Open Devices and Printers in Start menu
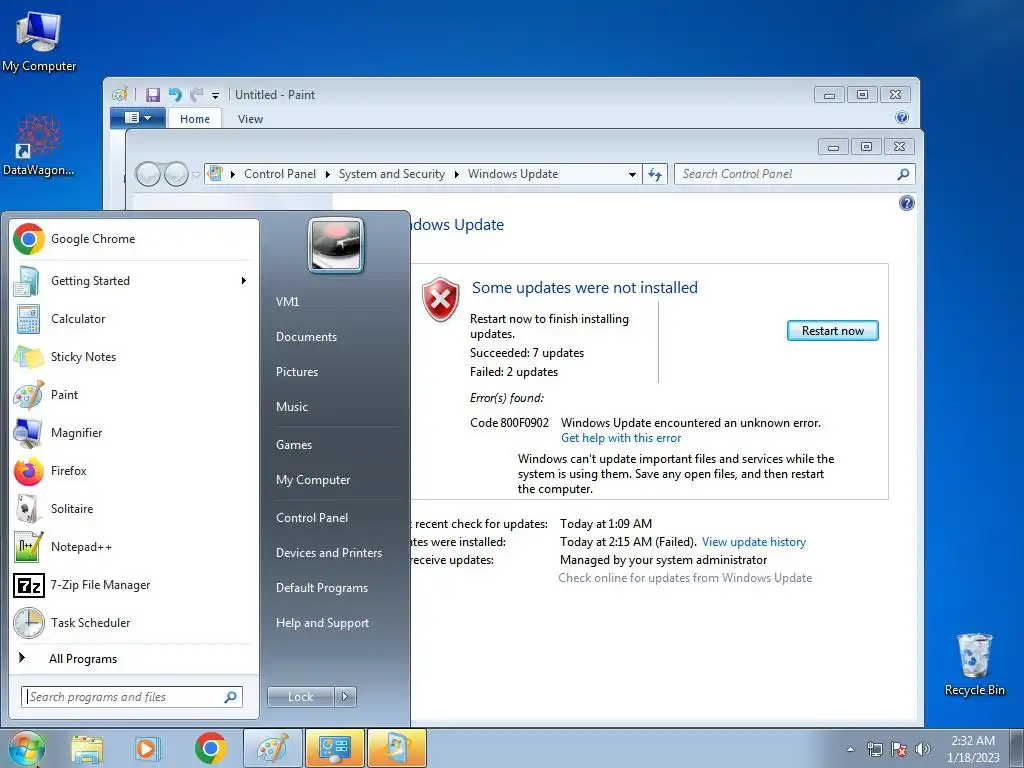The image size is (1024, 768). pos(329,553)
